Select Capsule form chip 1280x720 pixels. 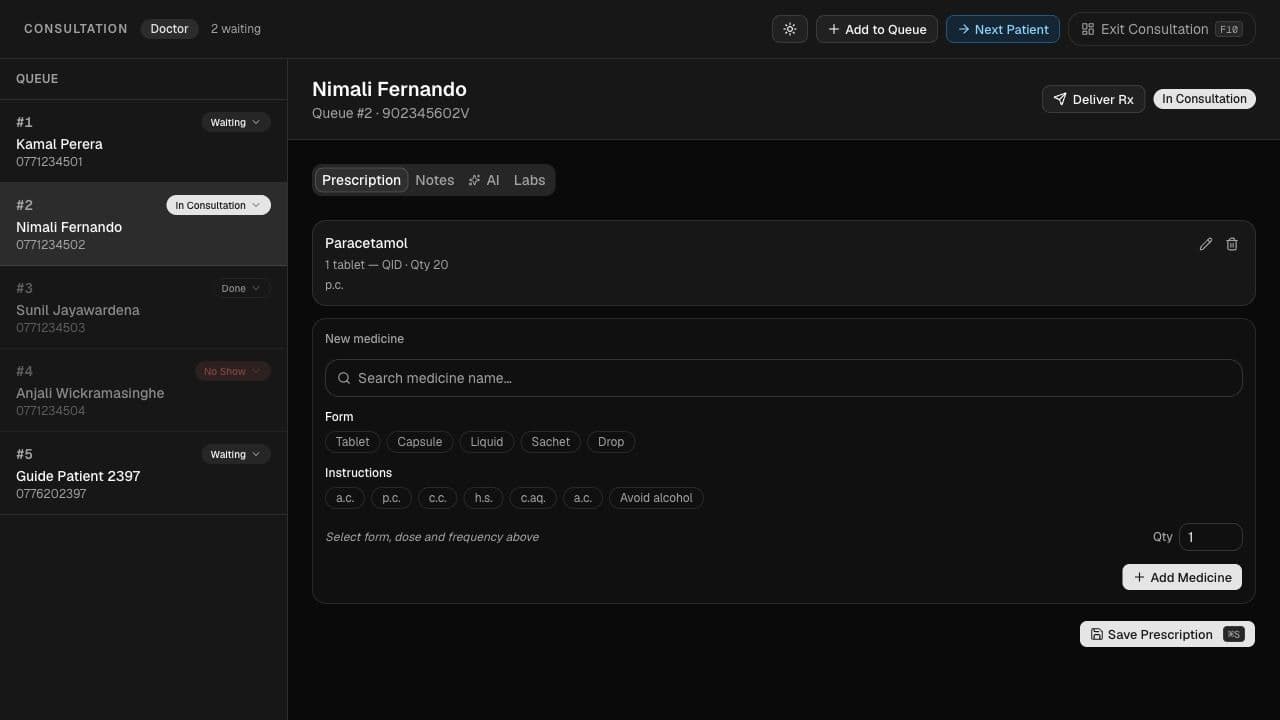point(419,442)
